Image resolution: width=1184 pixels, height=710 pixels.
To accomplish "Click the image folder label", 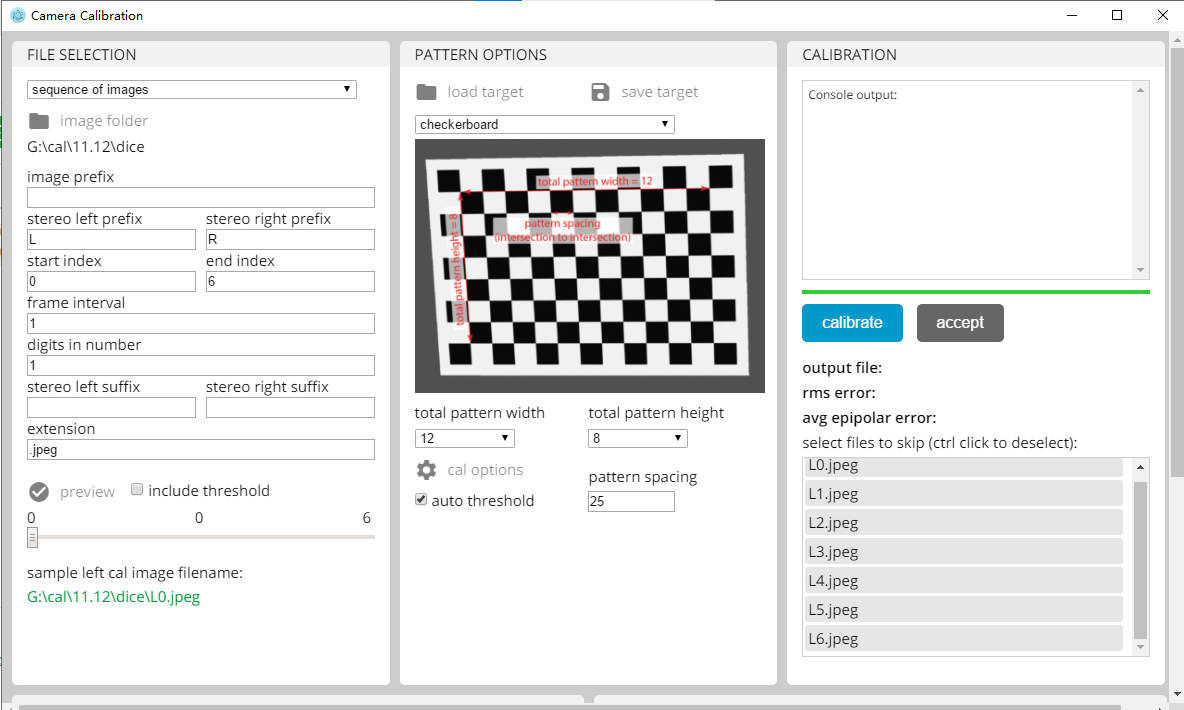I will click(x=104, y=121).
